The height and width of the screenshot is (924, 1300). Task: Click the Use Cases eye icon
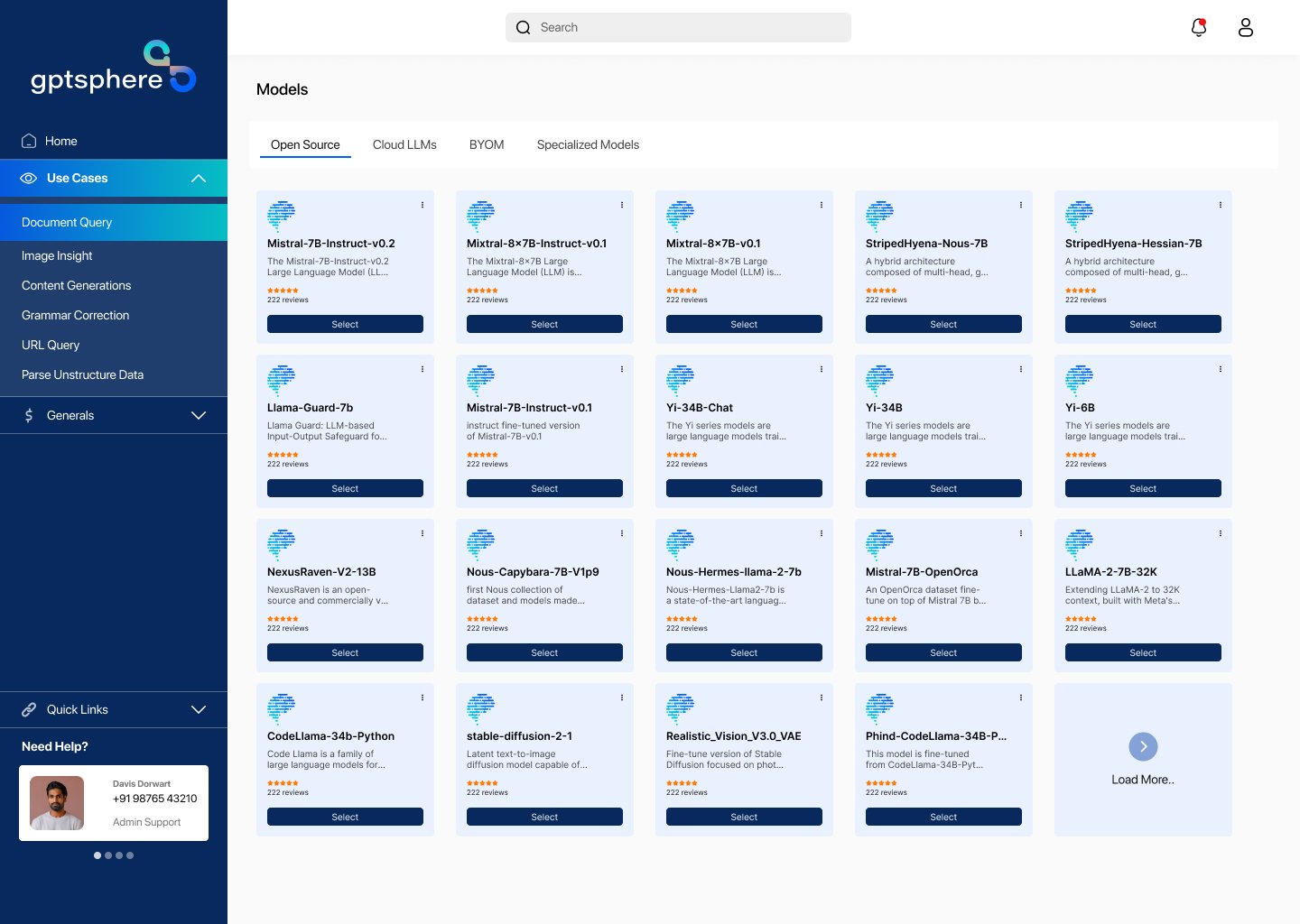pos(29,178)
